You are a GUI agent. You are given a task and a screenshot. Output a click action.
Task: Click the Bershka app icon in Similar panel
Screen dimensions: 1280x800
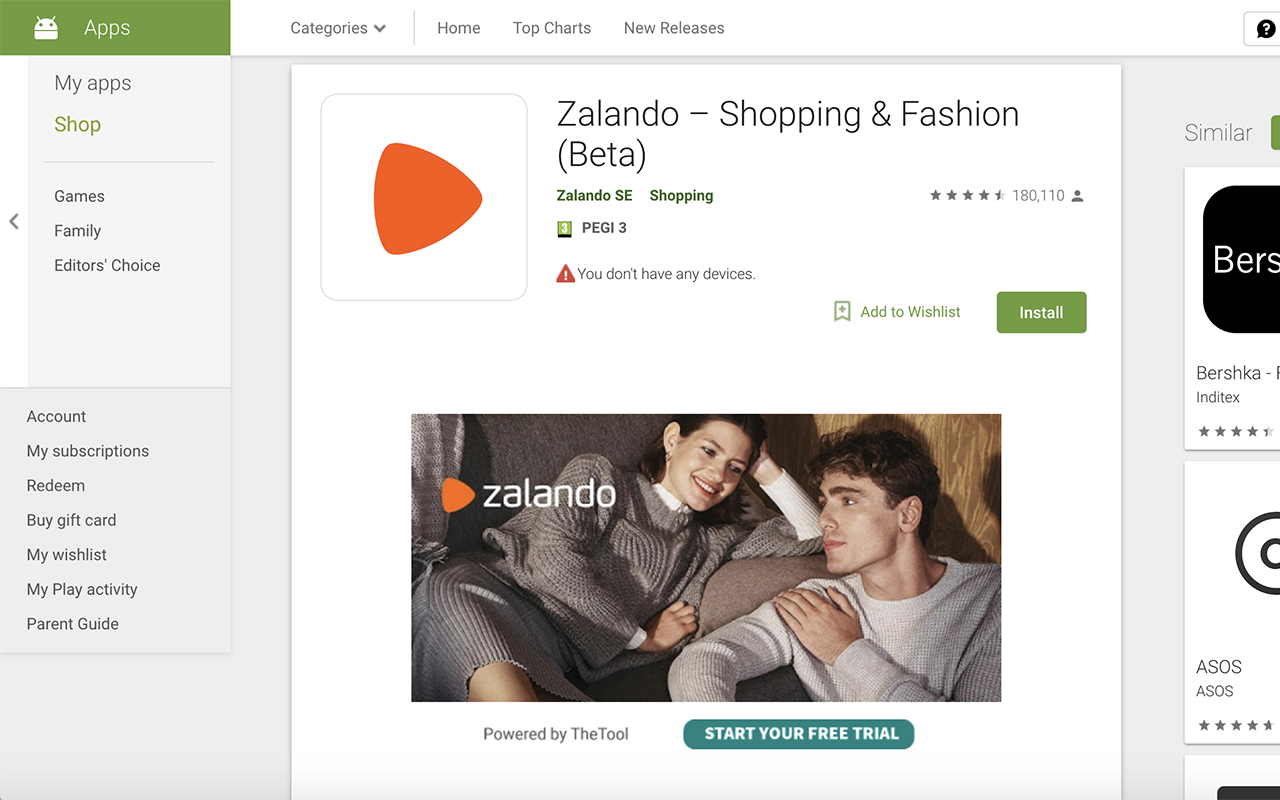click(x=1243, y=258)
